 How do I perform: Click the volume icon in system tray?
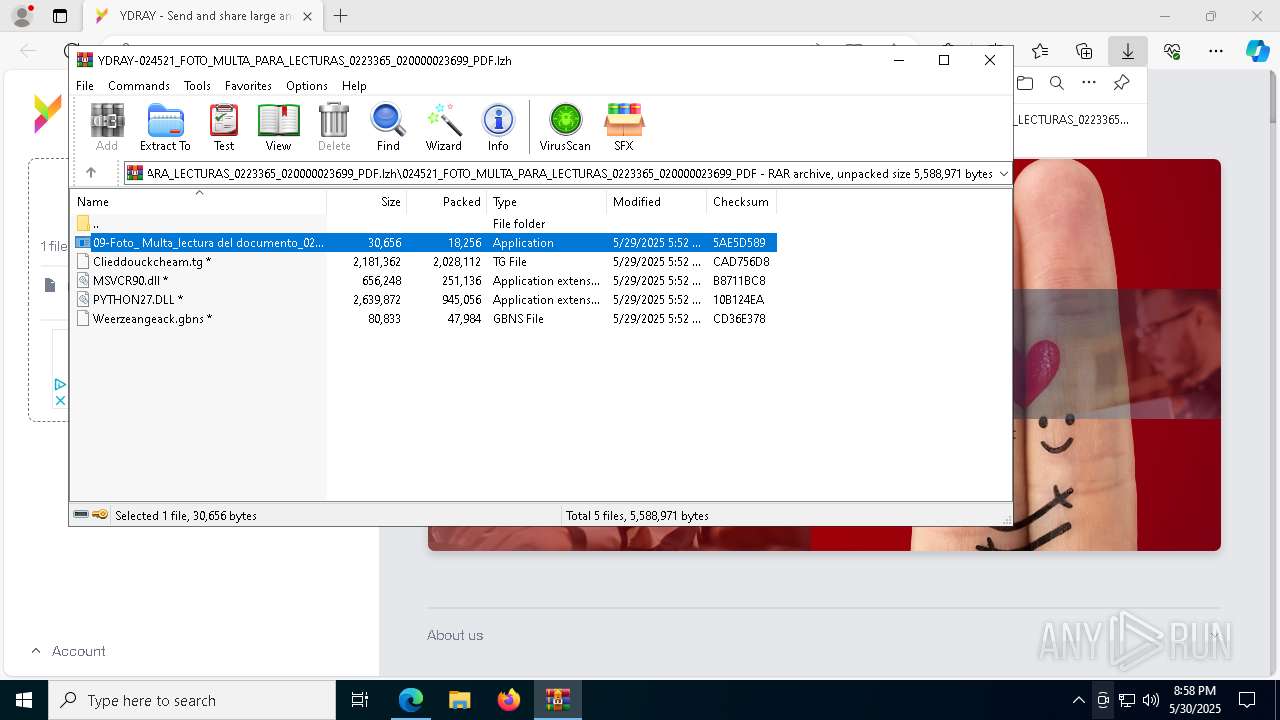[1151, 700]
